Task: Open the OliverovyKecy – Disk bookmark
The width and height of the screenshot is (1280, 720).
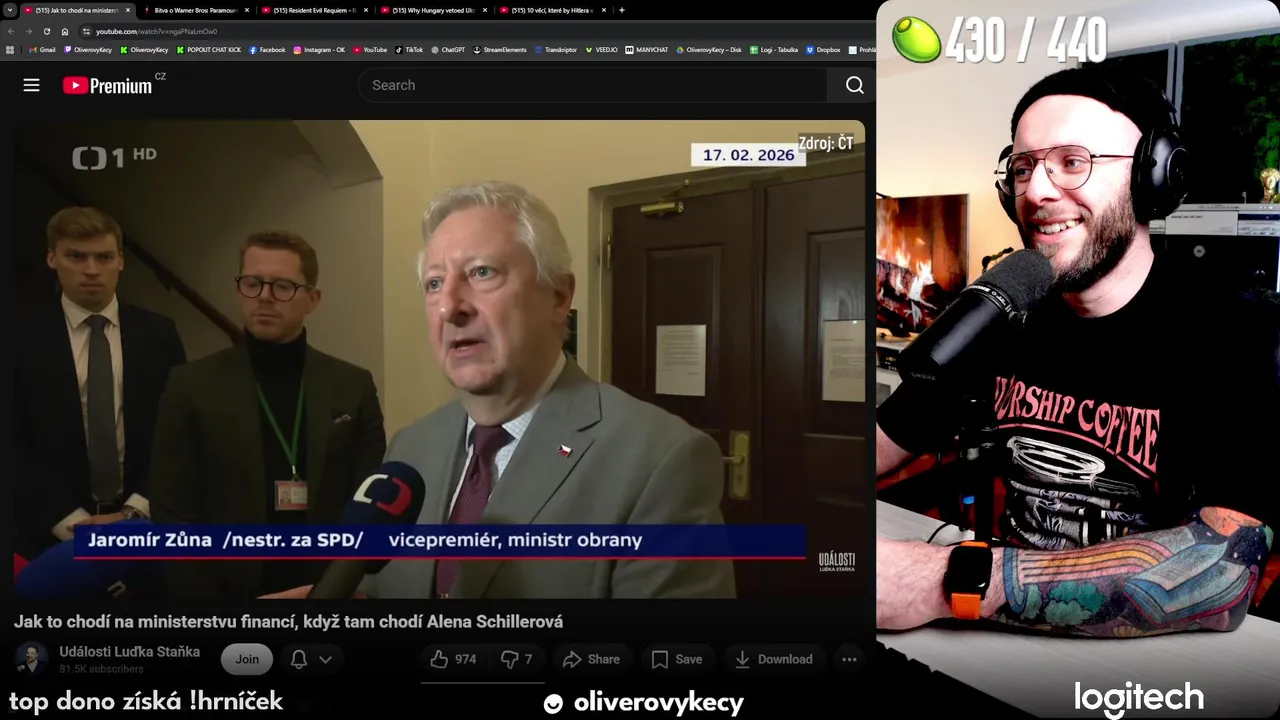Action: click(x=709, y=49)
